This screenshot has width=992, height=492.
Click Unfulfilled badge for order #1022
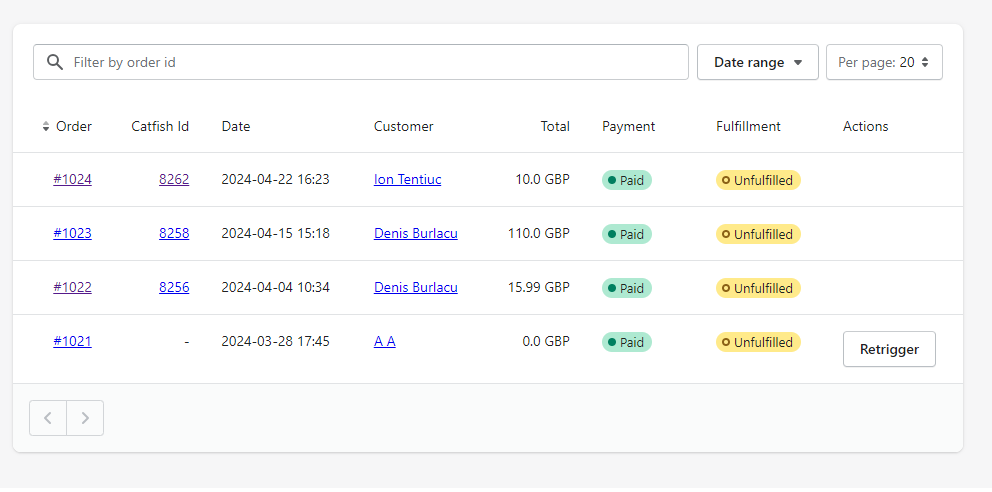pos(759,288)
